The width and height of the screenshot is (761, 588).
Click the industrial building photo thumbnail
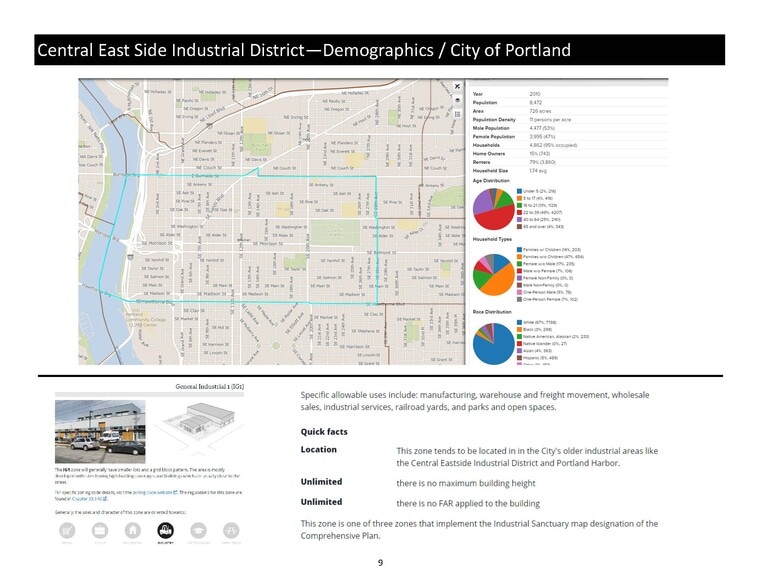[100, 431]
